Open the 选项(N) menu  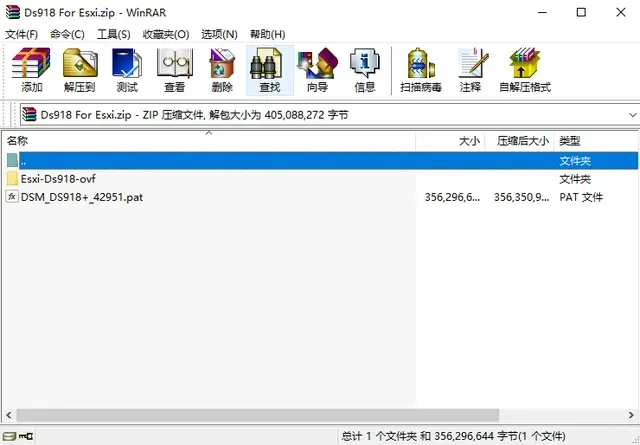[x=219, y=34]
